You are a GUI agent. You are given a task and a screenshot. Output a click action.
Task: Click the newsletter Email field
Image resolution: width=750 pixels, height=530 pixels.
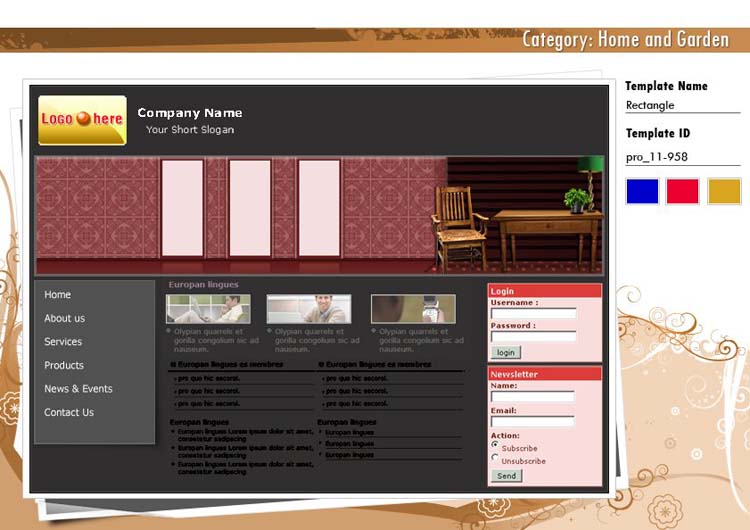click(532, 422)
